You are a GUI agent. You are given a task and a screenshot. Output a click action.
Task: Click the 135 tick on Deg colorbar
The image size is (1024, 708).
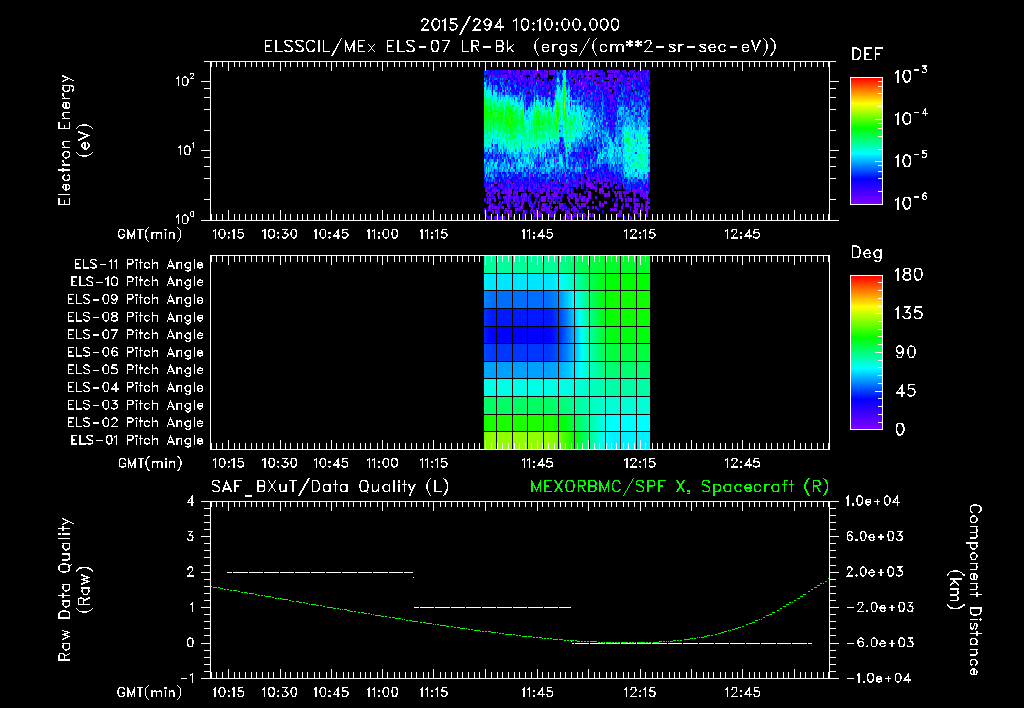(908, 314)
